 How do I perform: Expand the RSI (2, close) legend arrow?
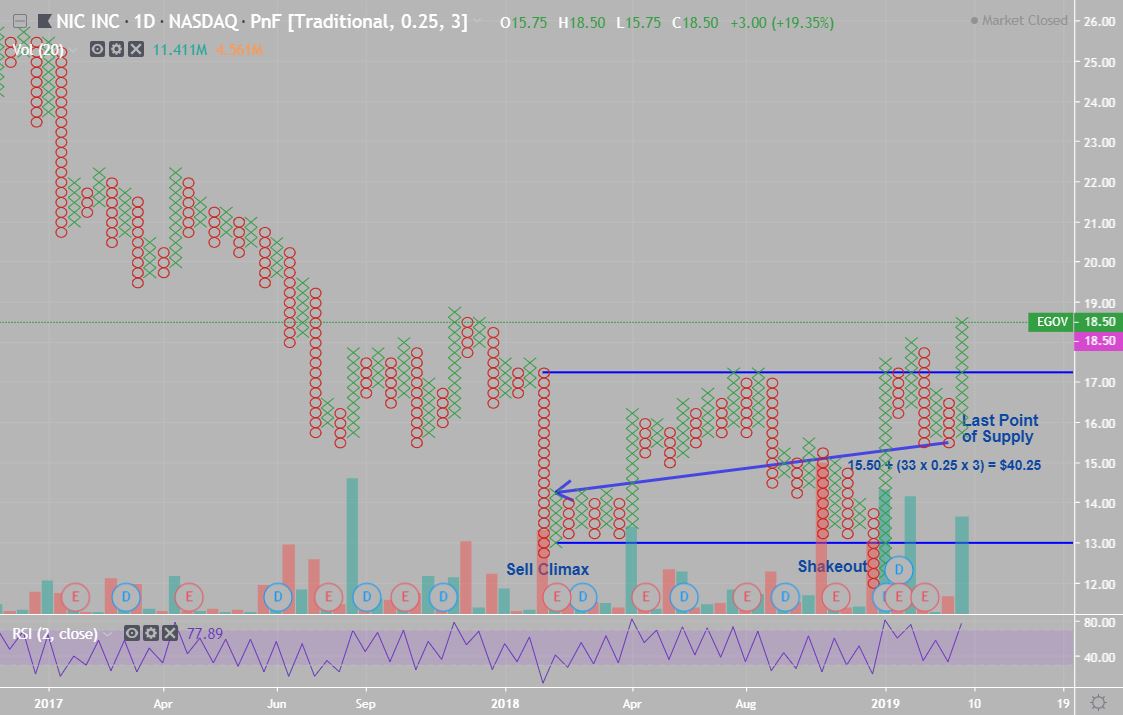point(106,633)
